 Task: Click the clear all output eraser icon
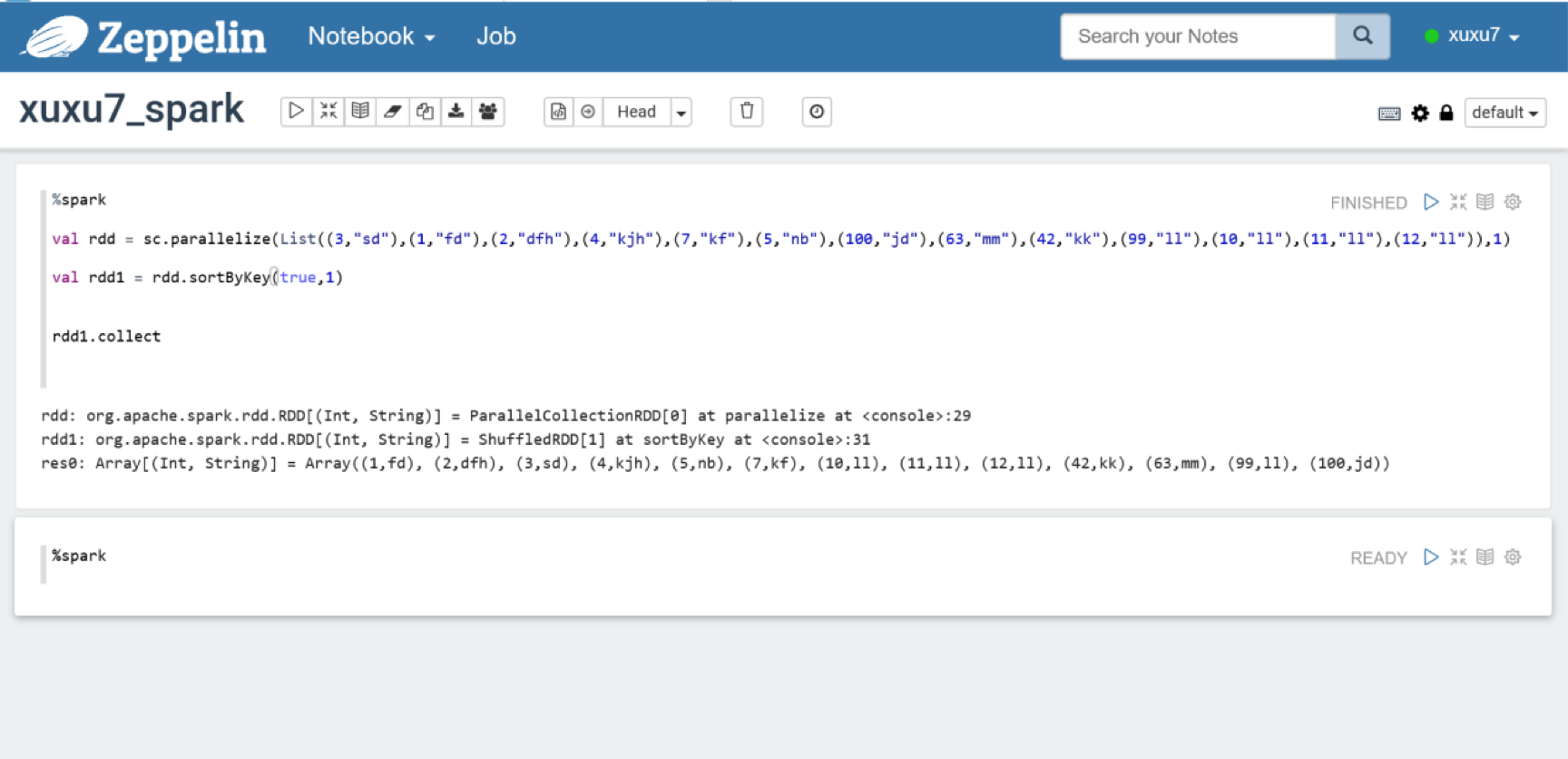392,112
